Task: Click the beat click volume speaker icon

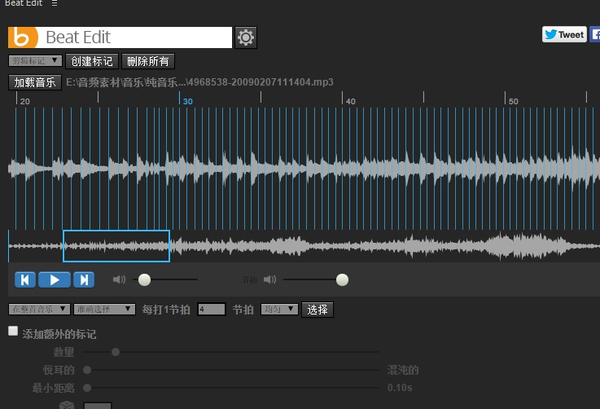Action: pyautogui.click(x=285, y=280)
